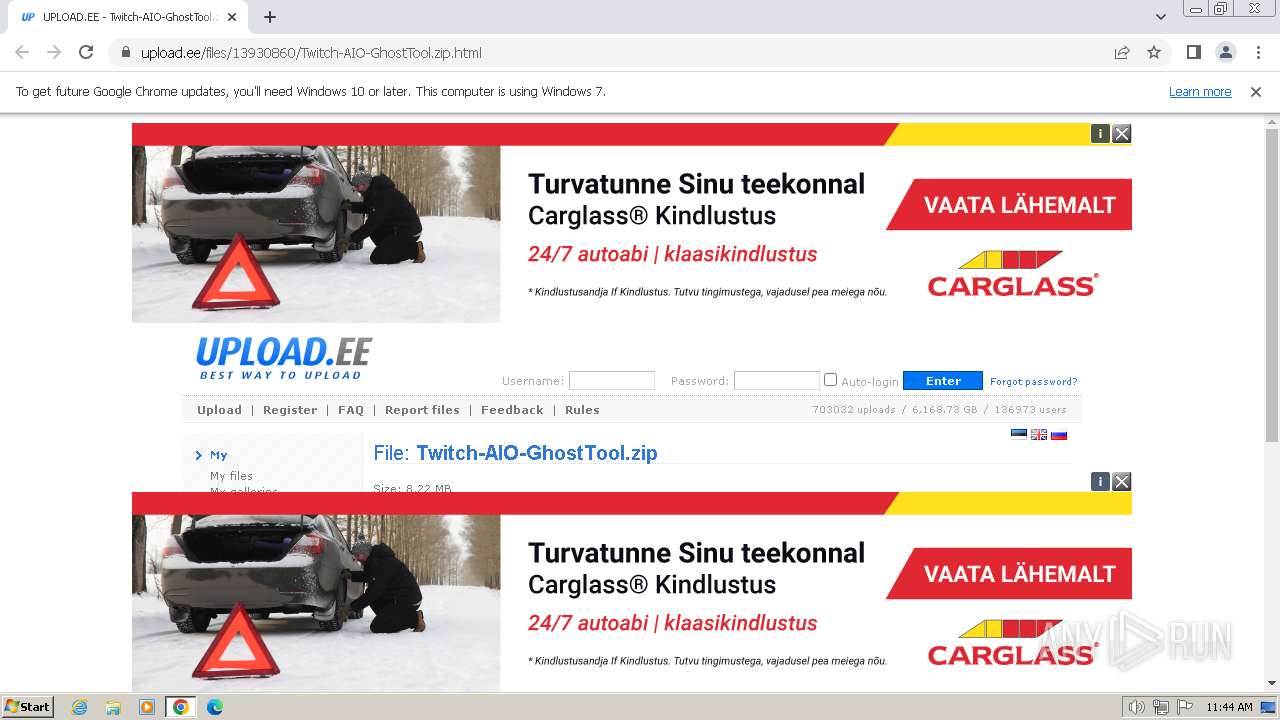Focus the Username input field
1280x720 pixels.
pyautogui.click(x=612, y=380)
